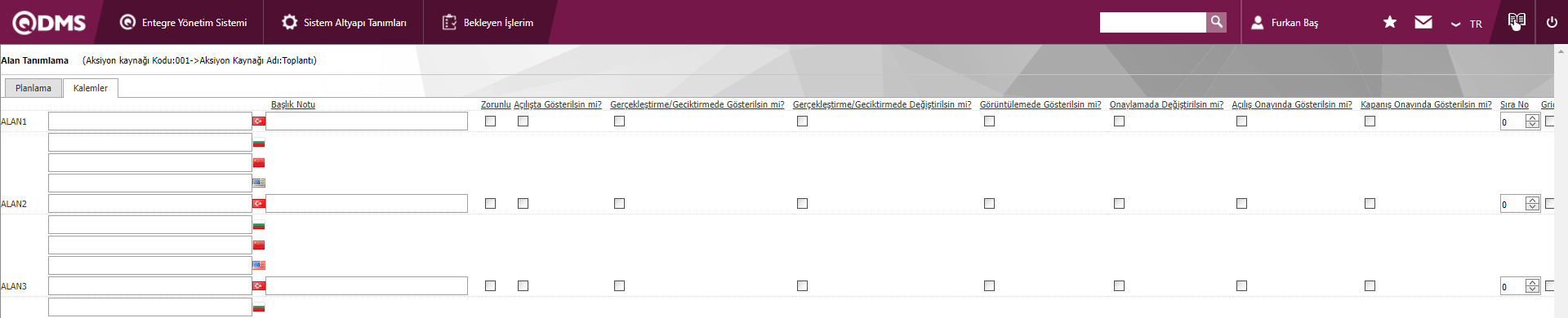Viewport: 1568px width, 318px height.
Task: Click the Turkish flag next to ALAN1
Action: click(259, 121)
